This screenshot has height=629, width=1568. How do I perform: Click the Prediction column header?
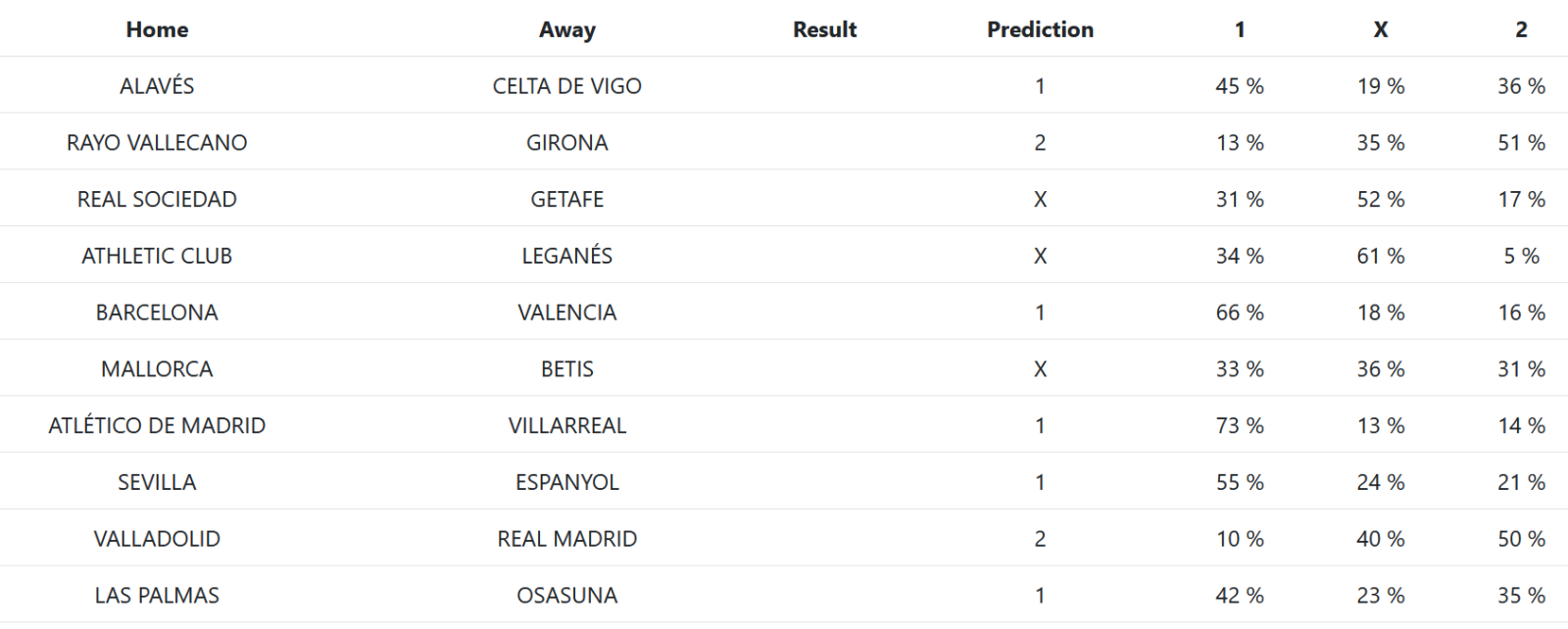(1040, 29)
